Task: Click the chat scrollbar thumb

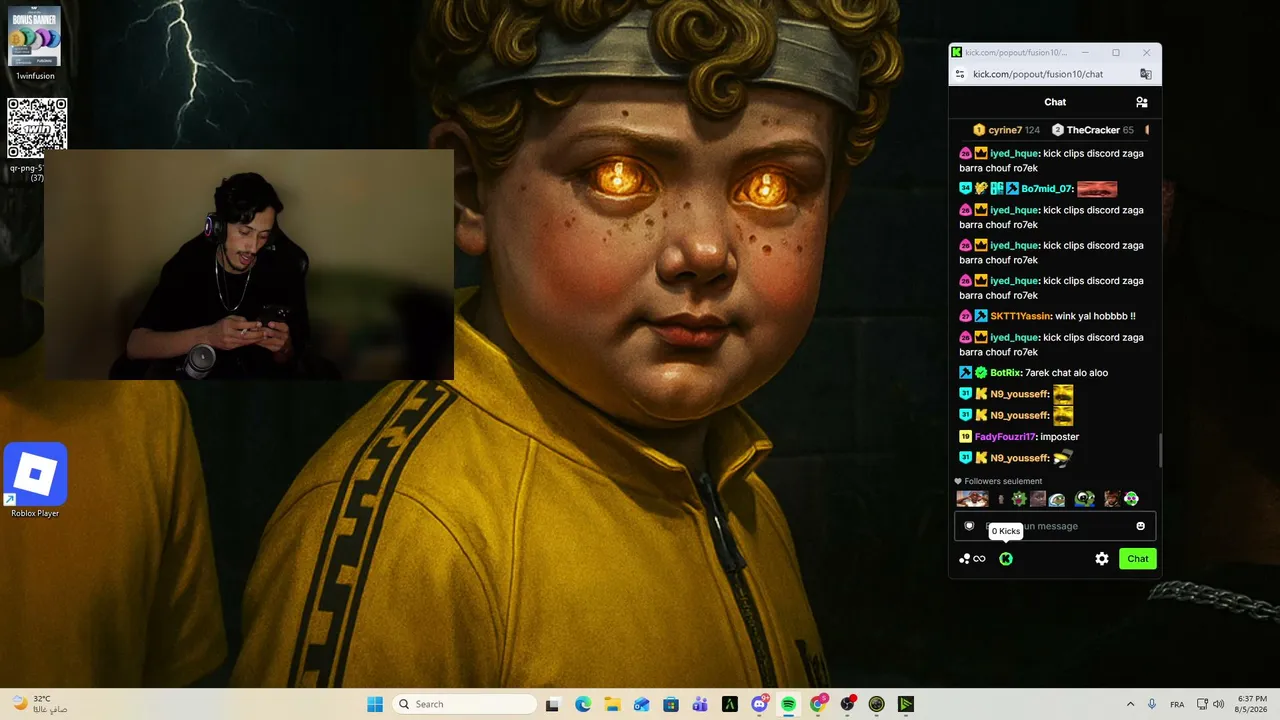Action: pyautogui.click(x=1160, y=450)
